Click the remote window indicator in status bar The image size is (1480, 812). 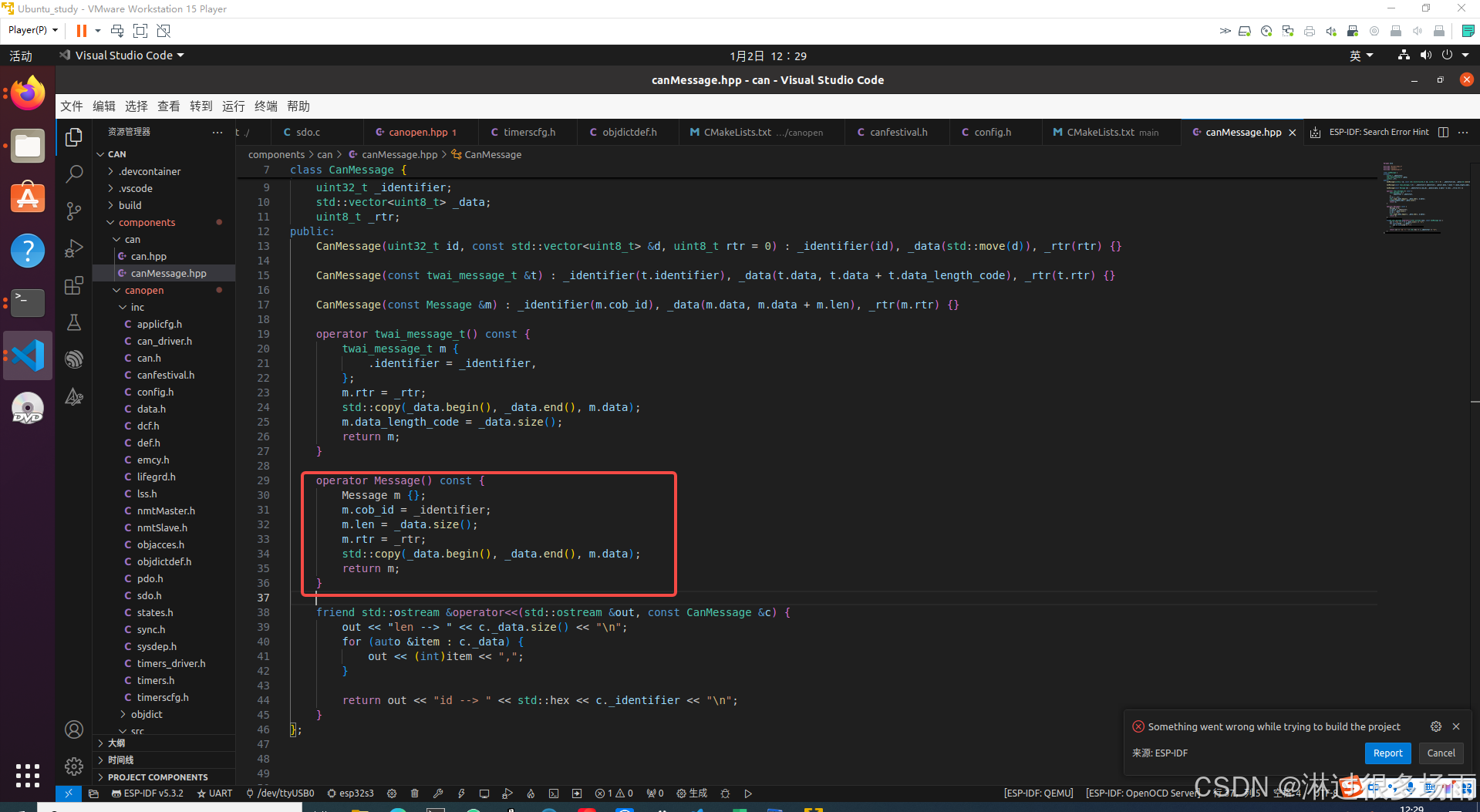tap(69, 793)
